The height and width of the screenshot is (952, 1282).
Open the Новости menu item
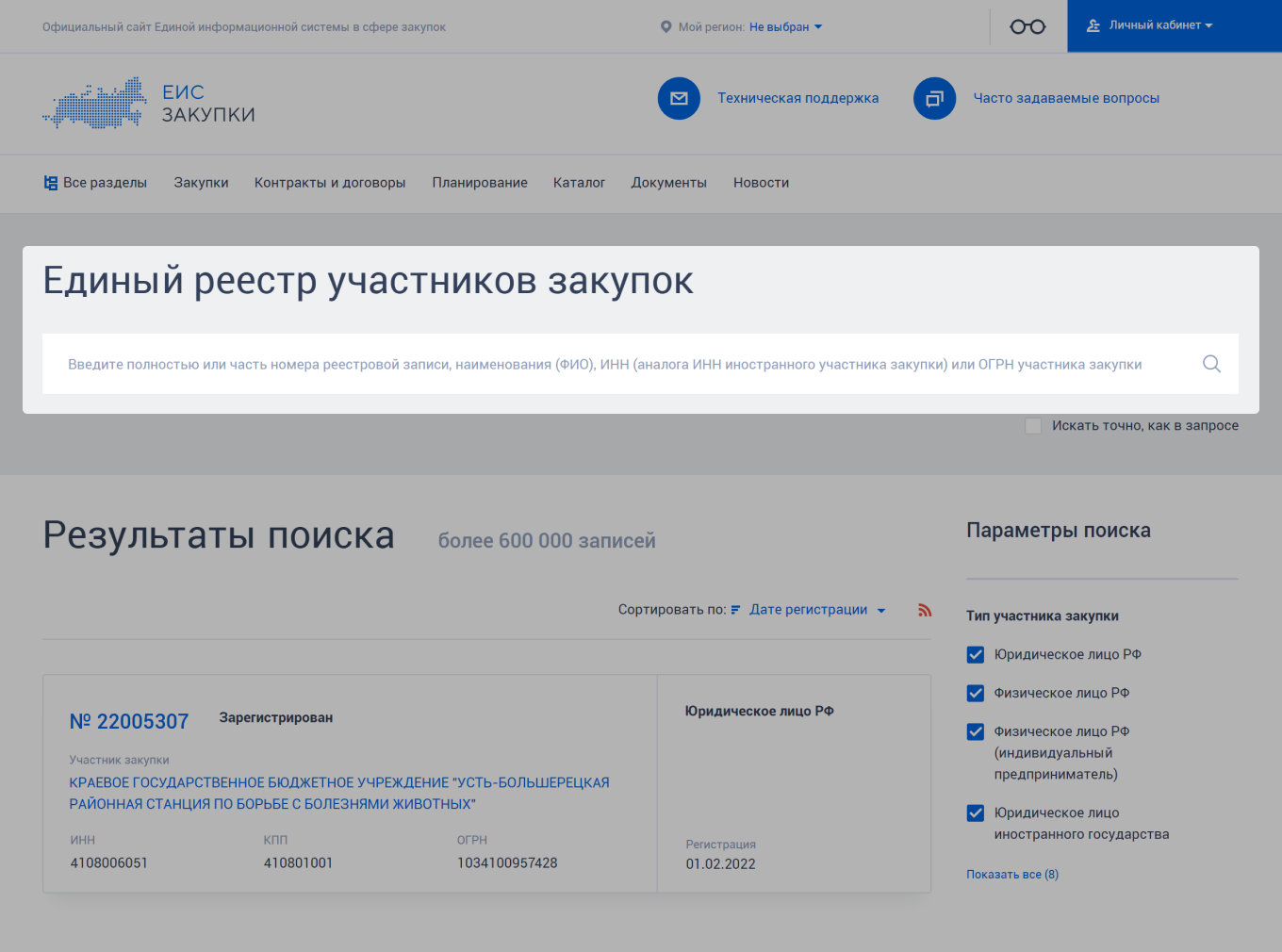pos(761,183)
